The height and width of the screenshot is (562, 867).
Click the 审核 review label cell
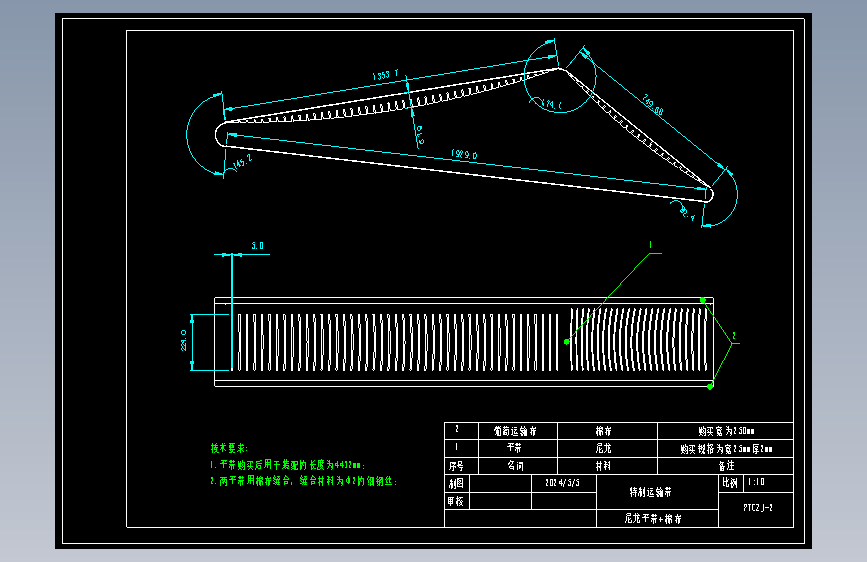pos(456,501)
